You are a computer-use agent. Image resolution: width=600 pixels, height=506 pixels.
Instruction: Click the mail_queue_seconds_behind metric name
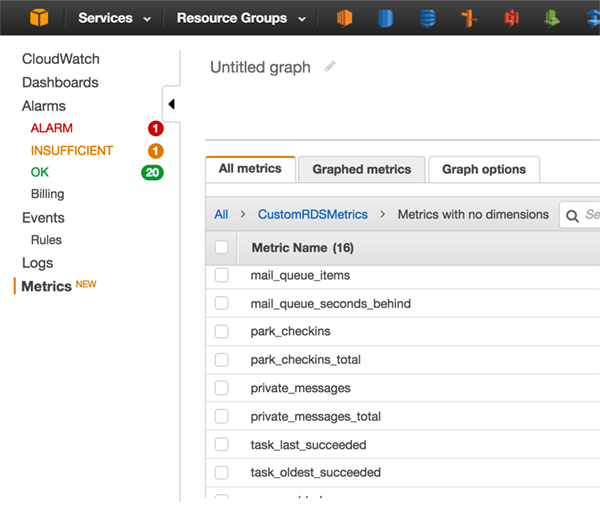(x=331, y=304)
